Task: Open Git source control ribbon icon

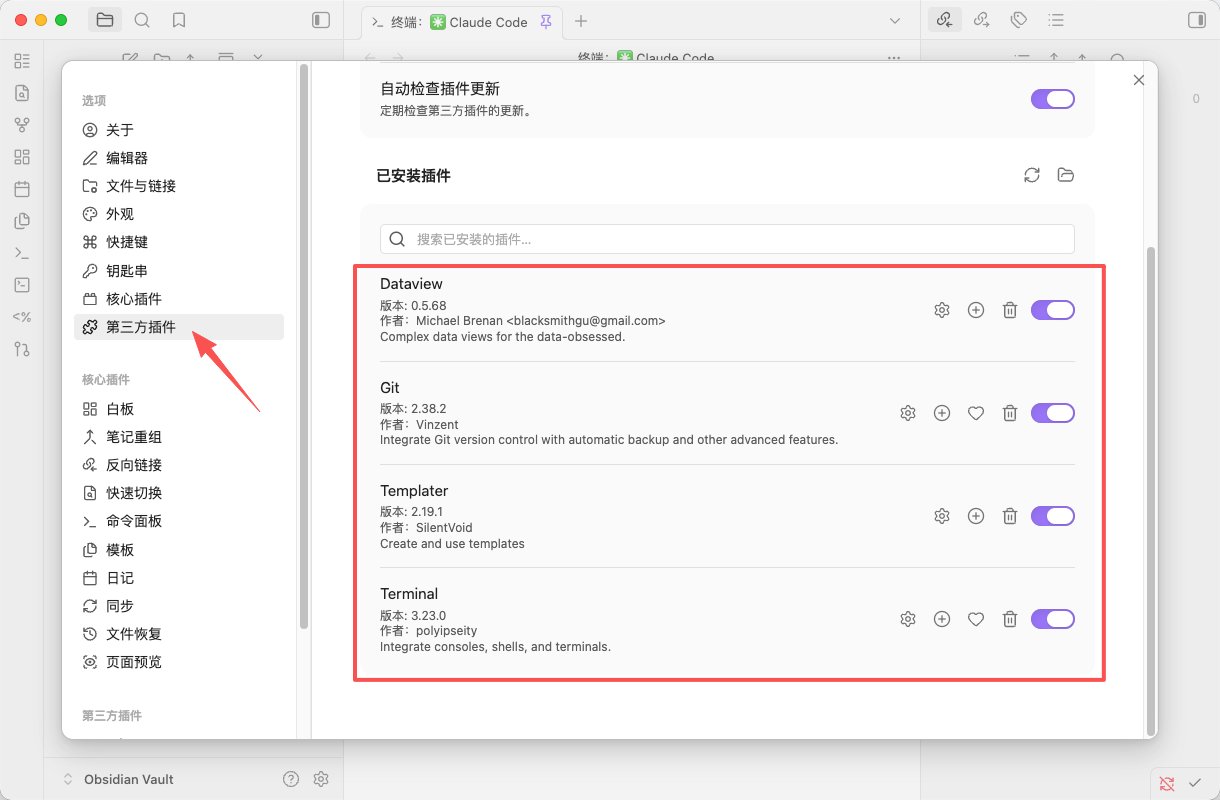Action: (22, 349)
